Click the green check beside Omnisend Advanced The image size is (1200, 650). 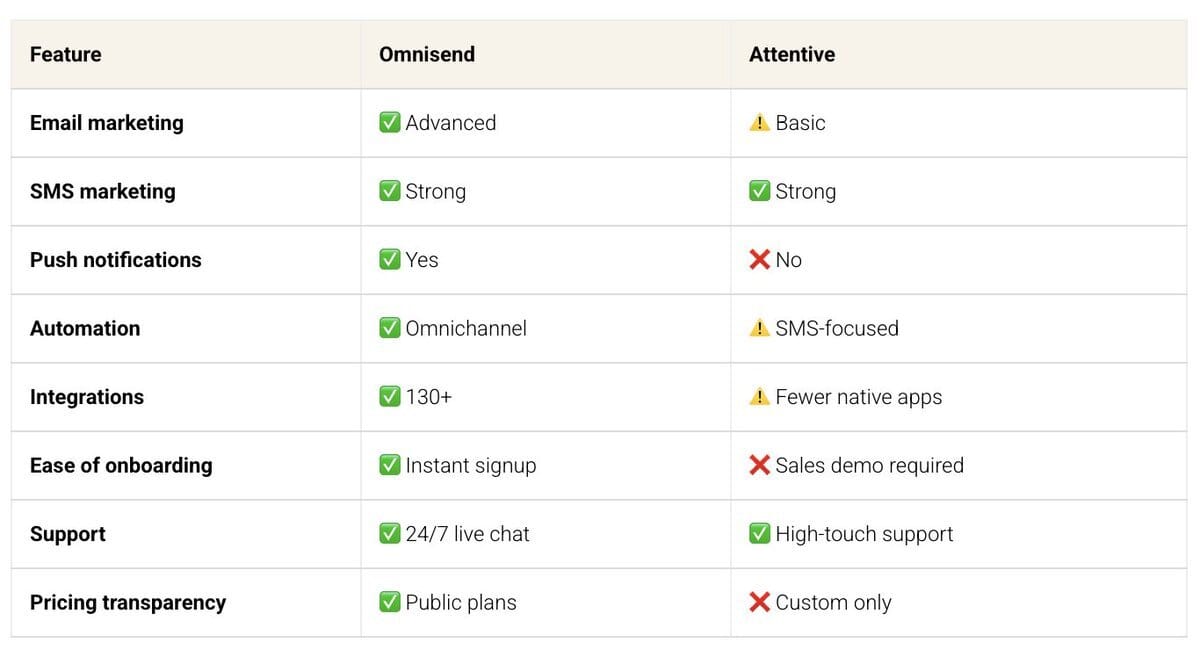click(390, 123)
